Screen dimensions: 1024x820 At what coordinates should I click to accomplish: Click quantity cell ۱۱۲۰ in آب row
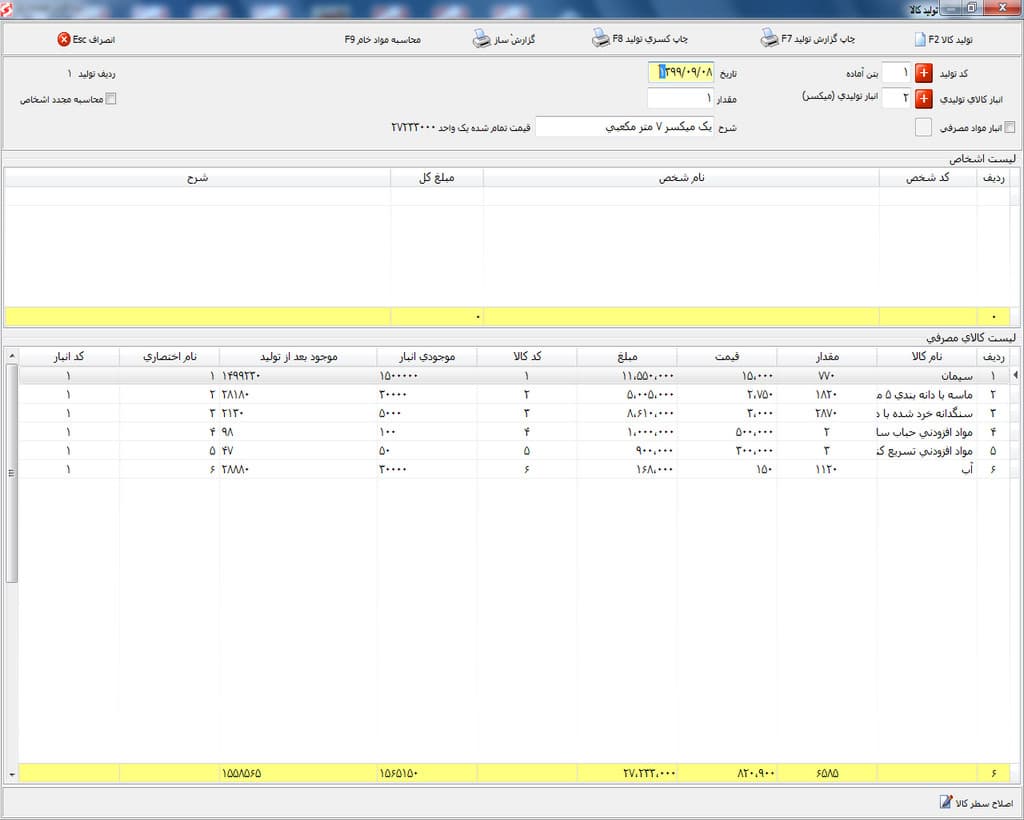[827, 469]
